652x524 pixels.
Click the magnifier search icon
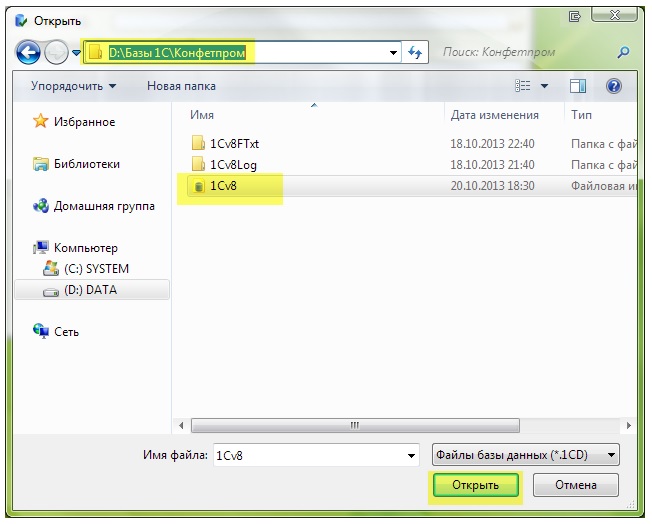point(623,52)
